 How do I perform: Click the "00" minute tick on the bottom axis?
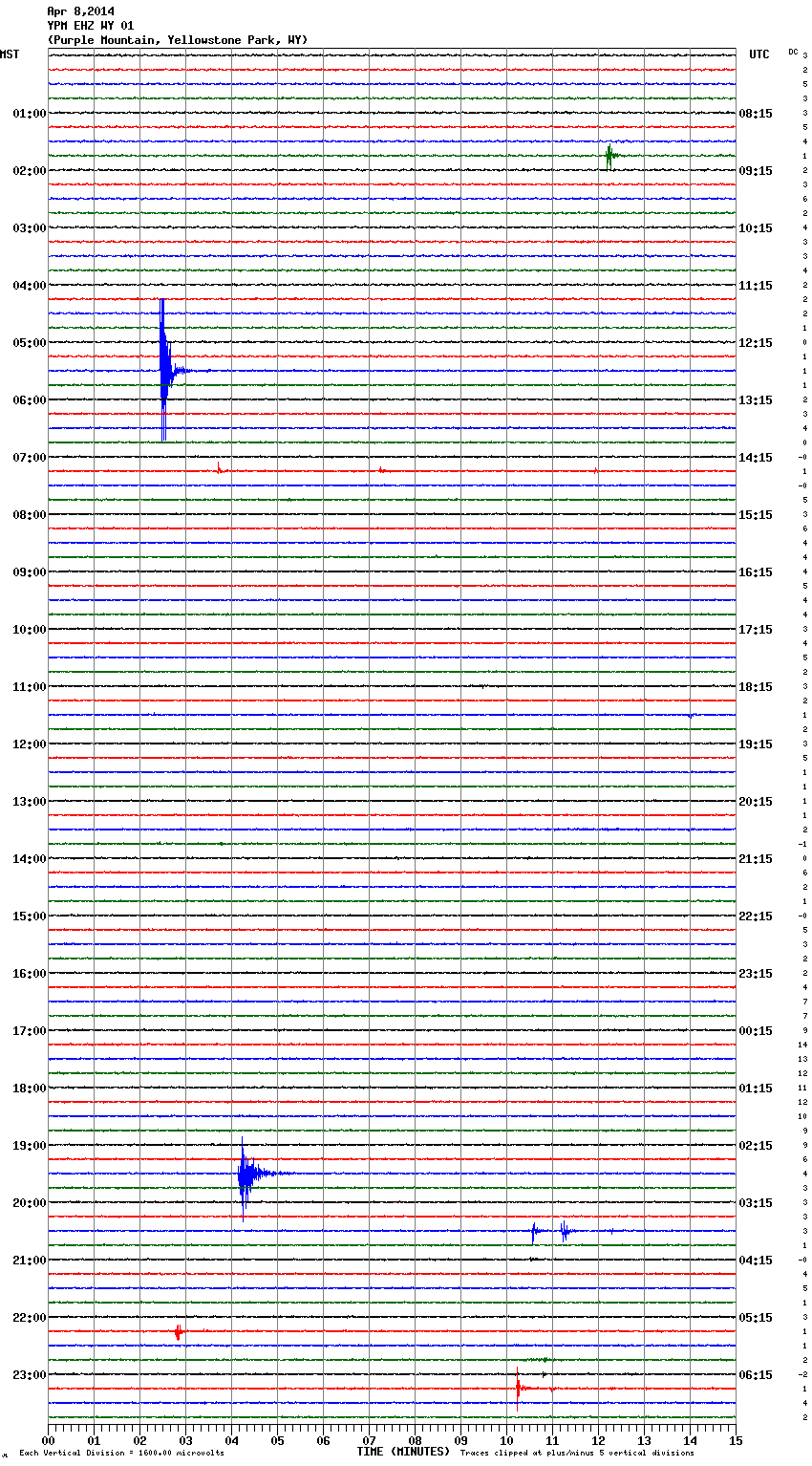49,1440
